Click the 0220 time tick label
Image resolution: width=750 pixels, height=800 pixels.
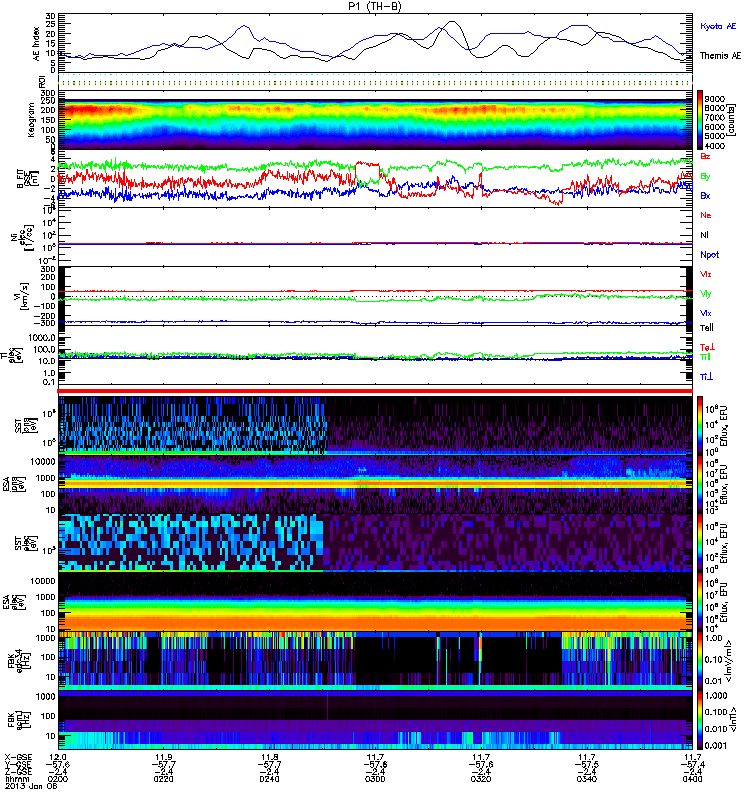pyautogui.click(x=163, y=779)
